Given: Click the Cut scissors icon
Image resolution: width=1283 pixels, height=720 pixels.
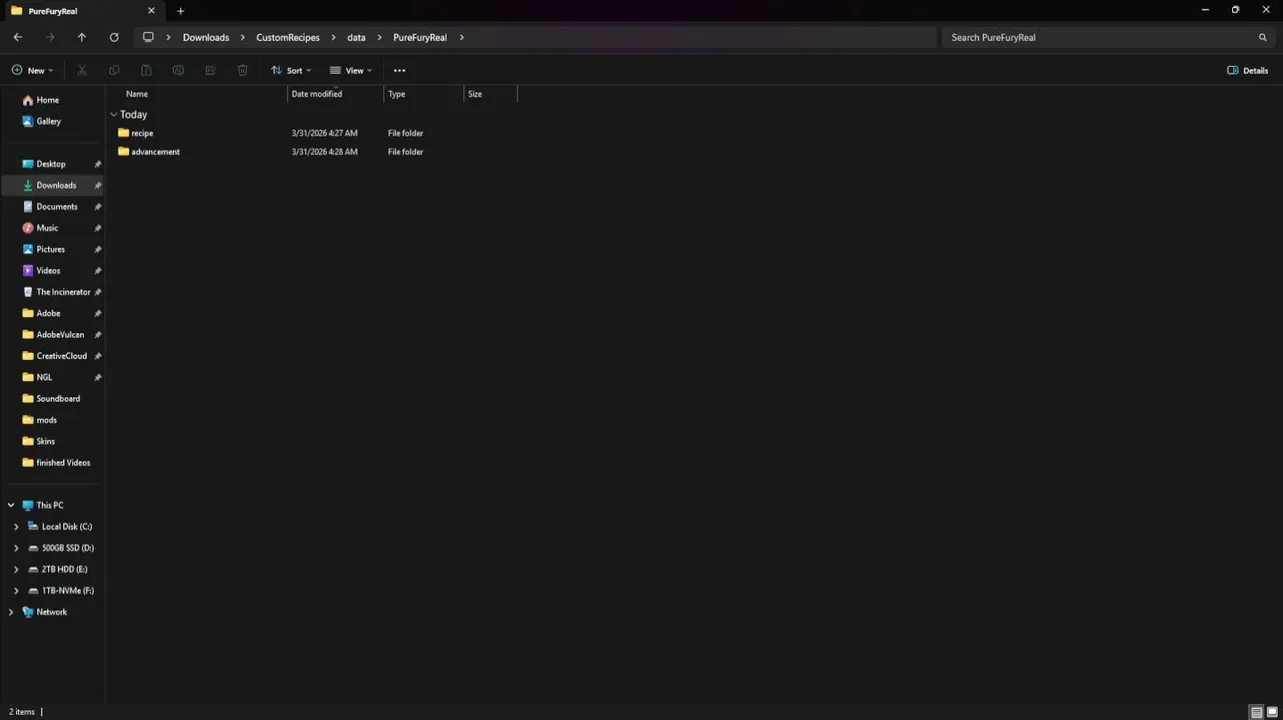Looking at the screenshot, I should coord(82,70).
